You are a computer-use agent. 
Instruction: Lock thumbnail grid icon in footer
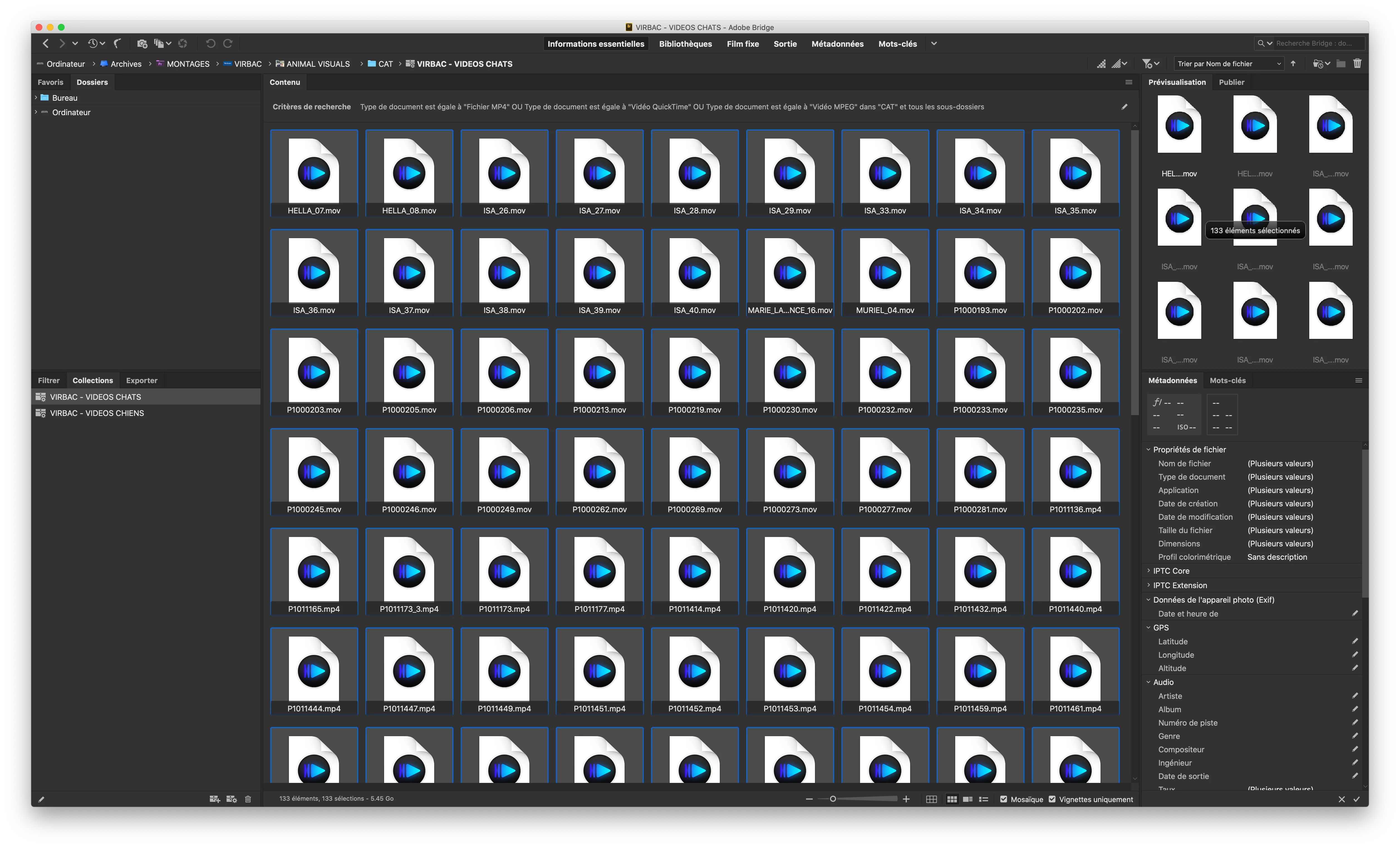tap(931, 799)
